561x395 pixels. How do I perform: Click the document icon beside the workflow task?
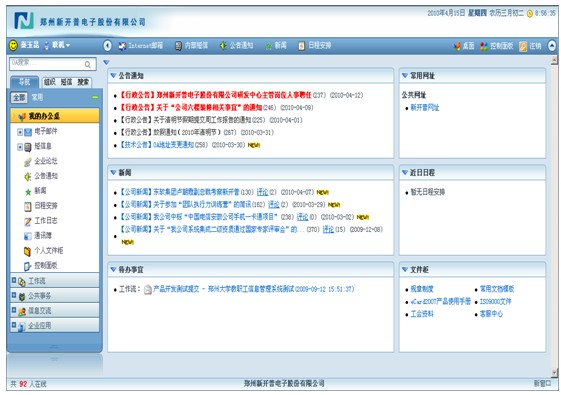(x=148, y=289)
